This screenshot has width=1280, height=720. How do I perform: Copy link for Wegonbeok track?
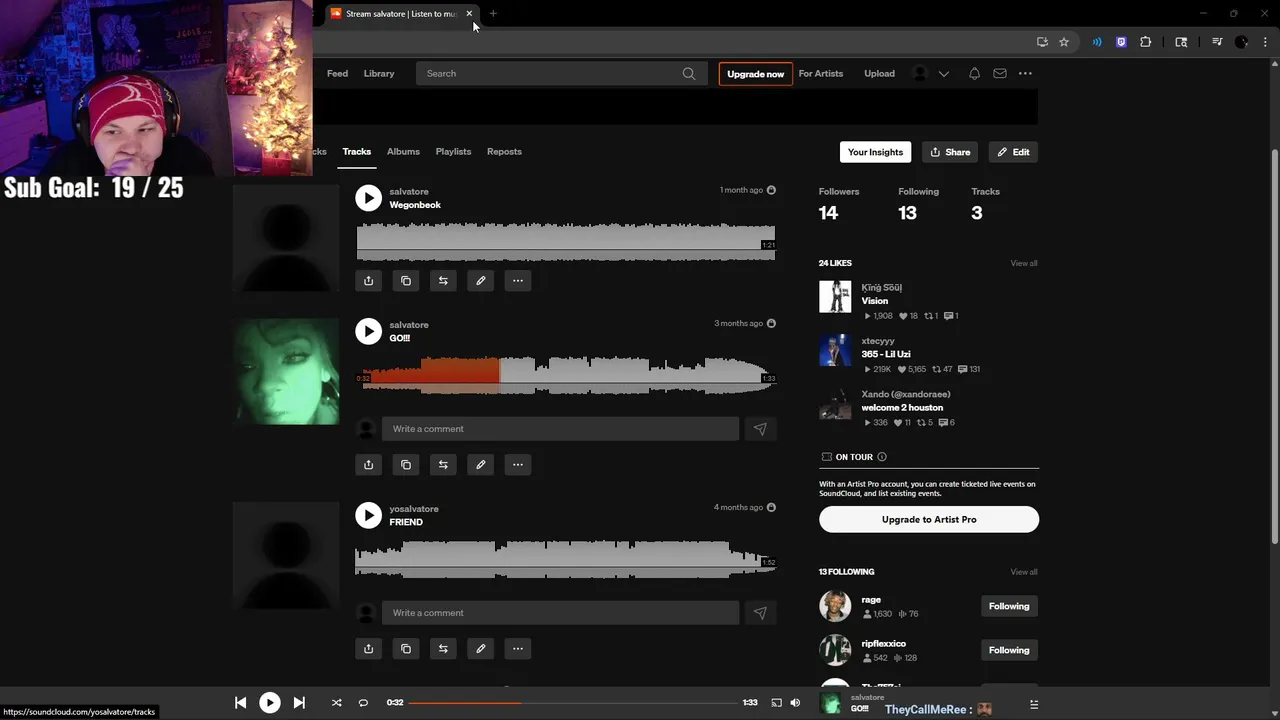point(406,281)
